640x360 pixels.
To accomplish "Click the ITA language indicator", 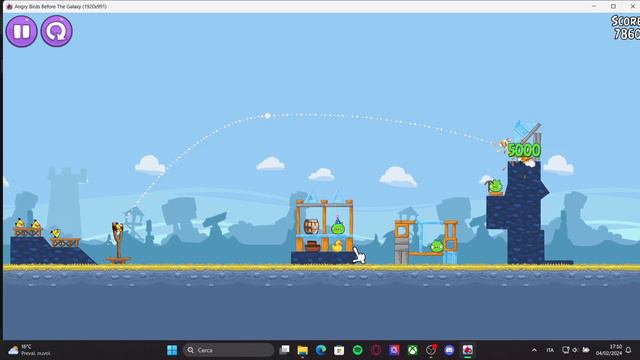I will click(x=550, y=350).
